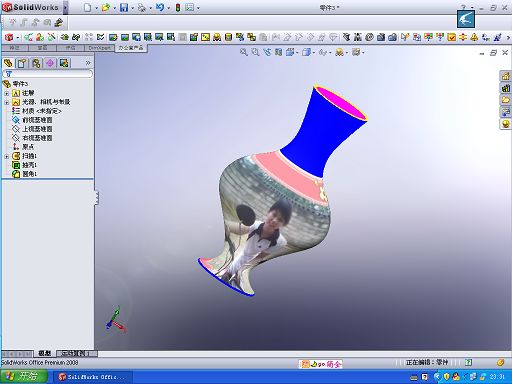Click the yellow warning triangle toolbar icon
This screenshot has height=384, width=512.
[x=474, y=37]
